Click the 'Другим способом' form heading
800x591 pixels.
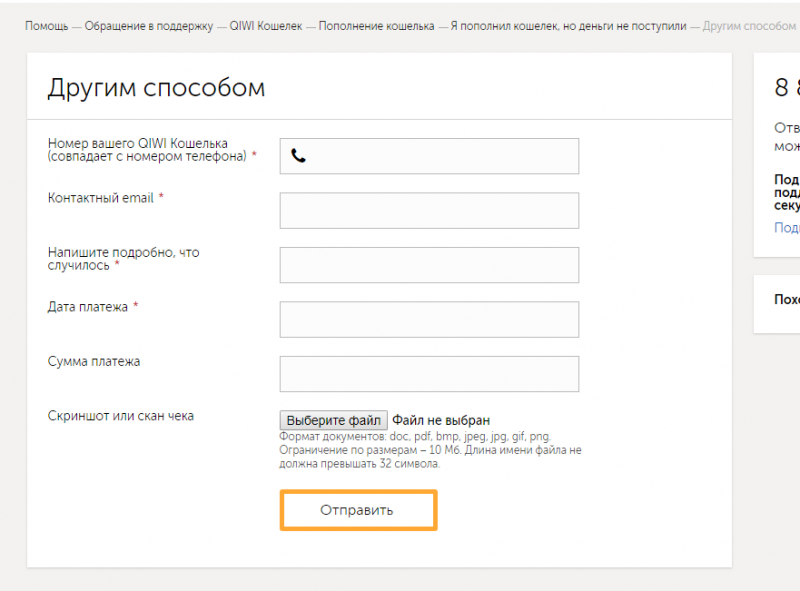point(156,88)
